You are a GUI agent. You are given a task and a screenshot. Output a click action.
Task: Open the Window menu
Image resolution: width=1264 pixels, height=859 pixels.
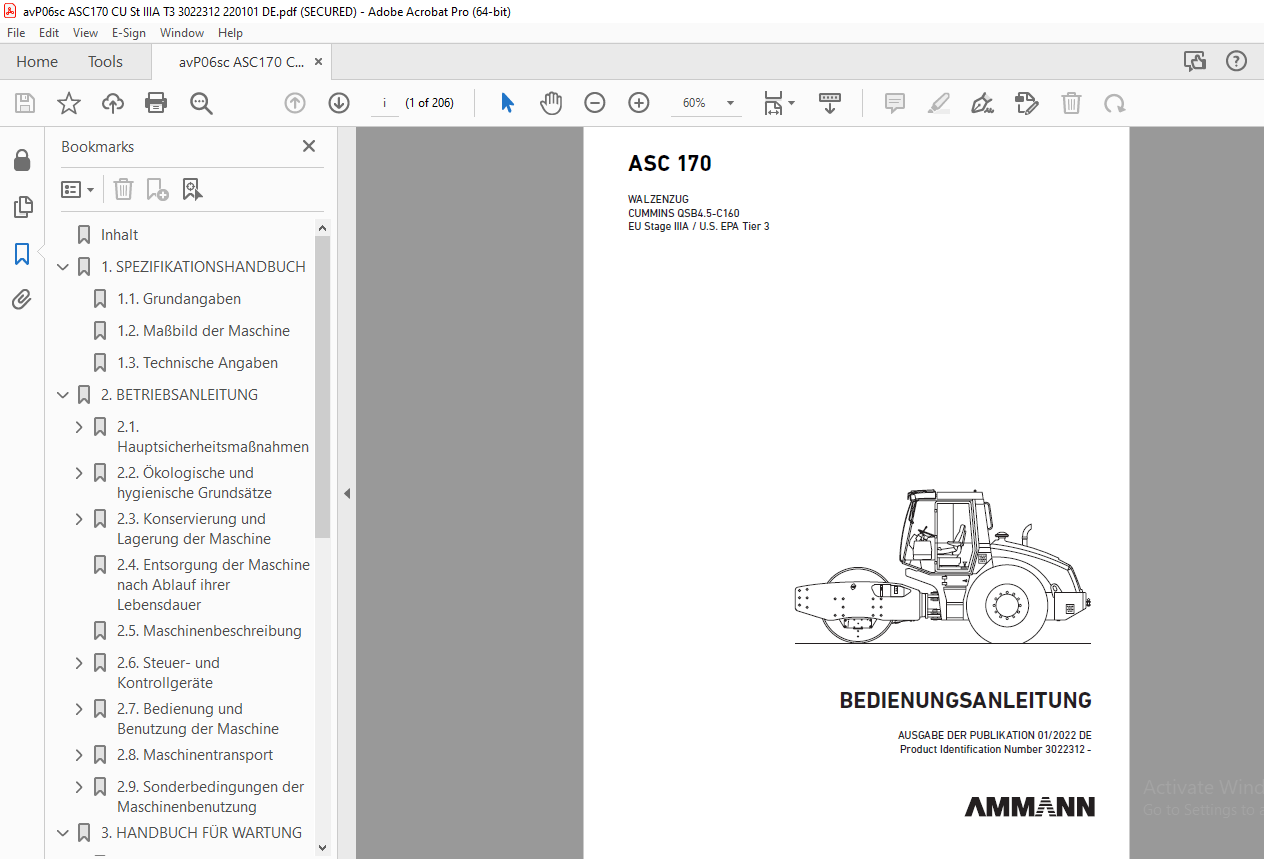(x=182, y=32)
